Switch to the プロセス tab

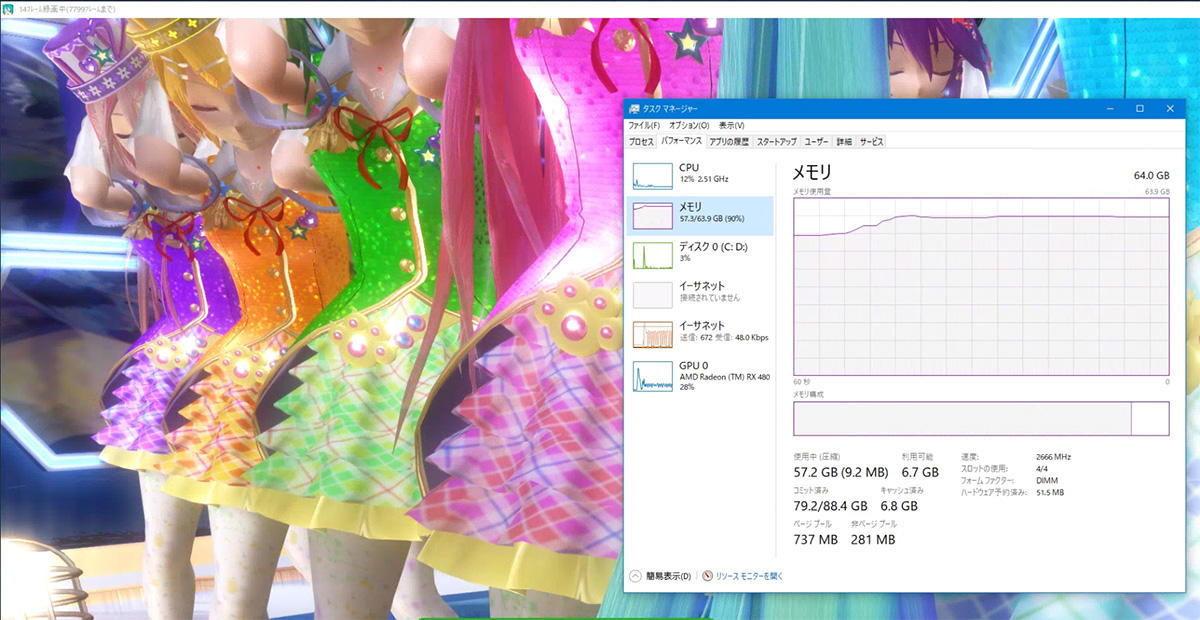point(641,142)
